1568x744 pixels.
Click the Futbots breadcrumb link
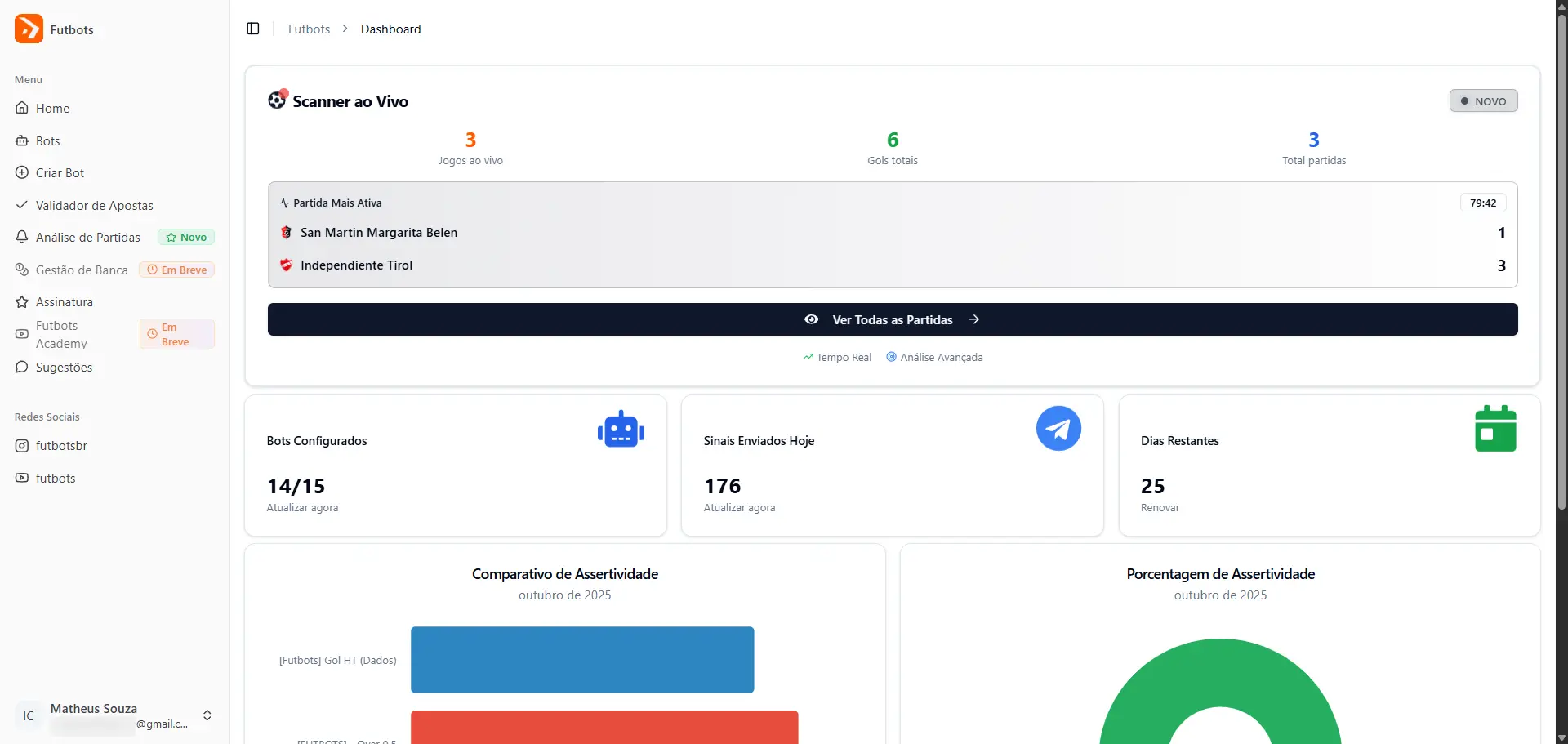click(309, 29)
